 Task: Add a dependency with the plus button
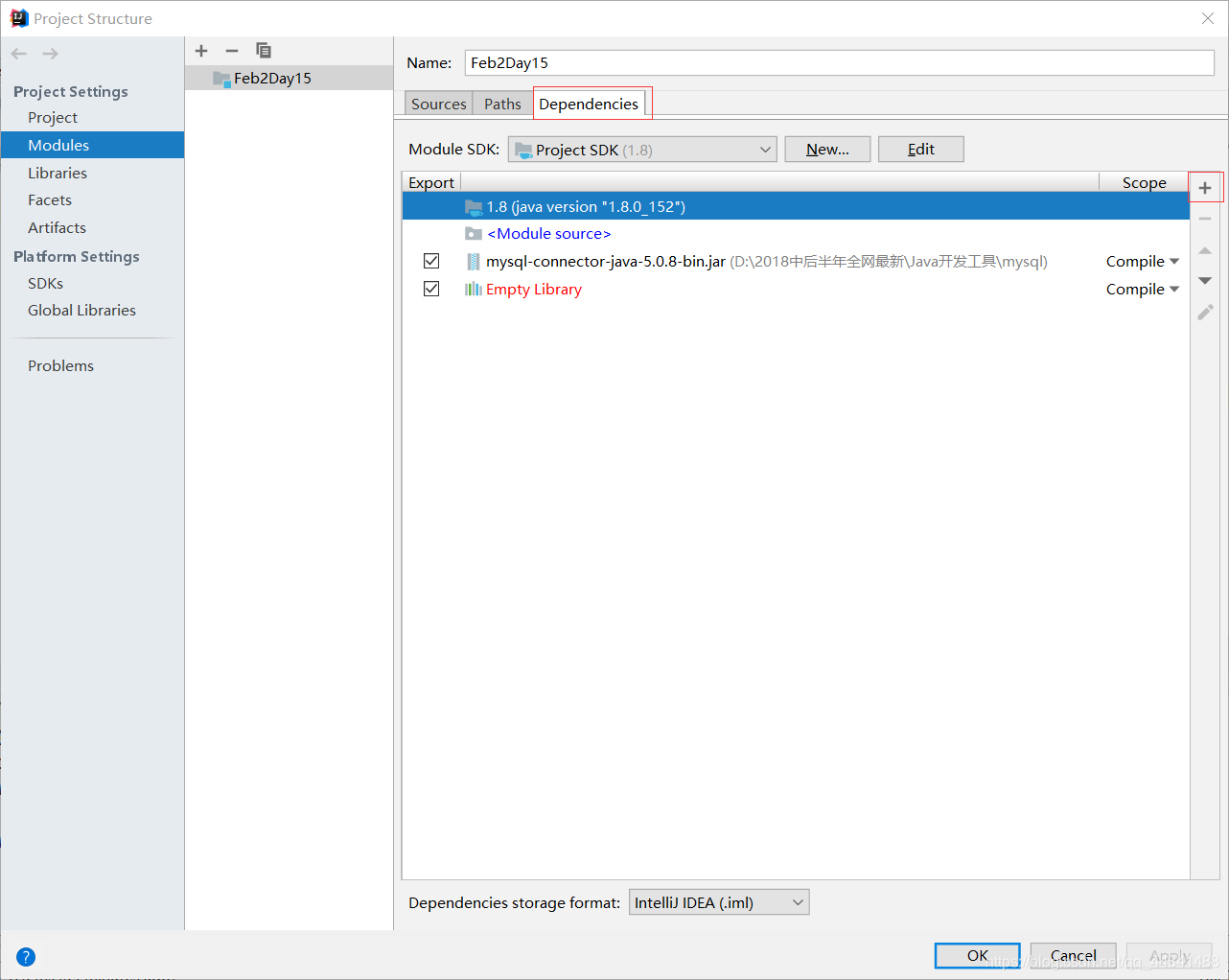tap(1205, 188)
